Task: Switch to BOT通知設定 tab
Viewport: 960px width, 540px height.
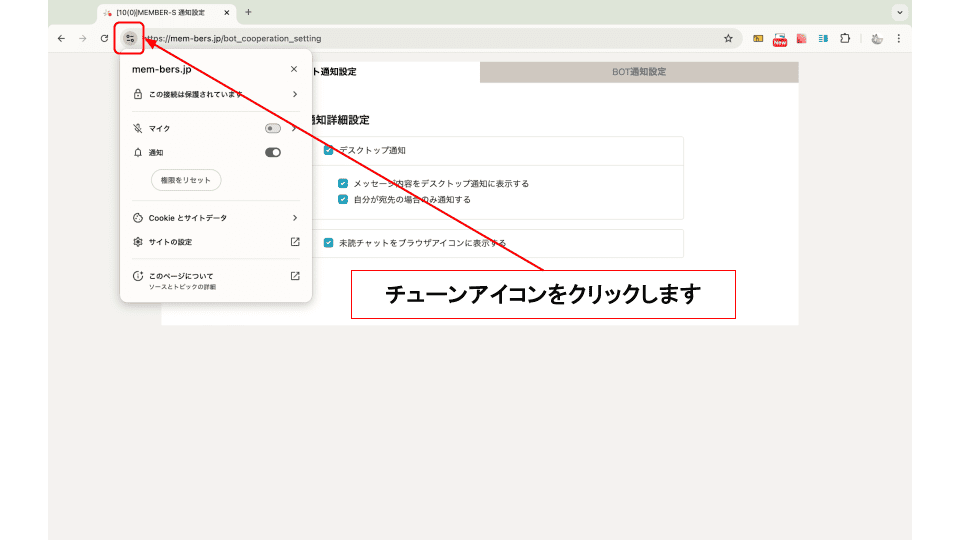Action: click(639, 72)
